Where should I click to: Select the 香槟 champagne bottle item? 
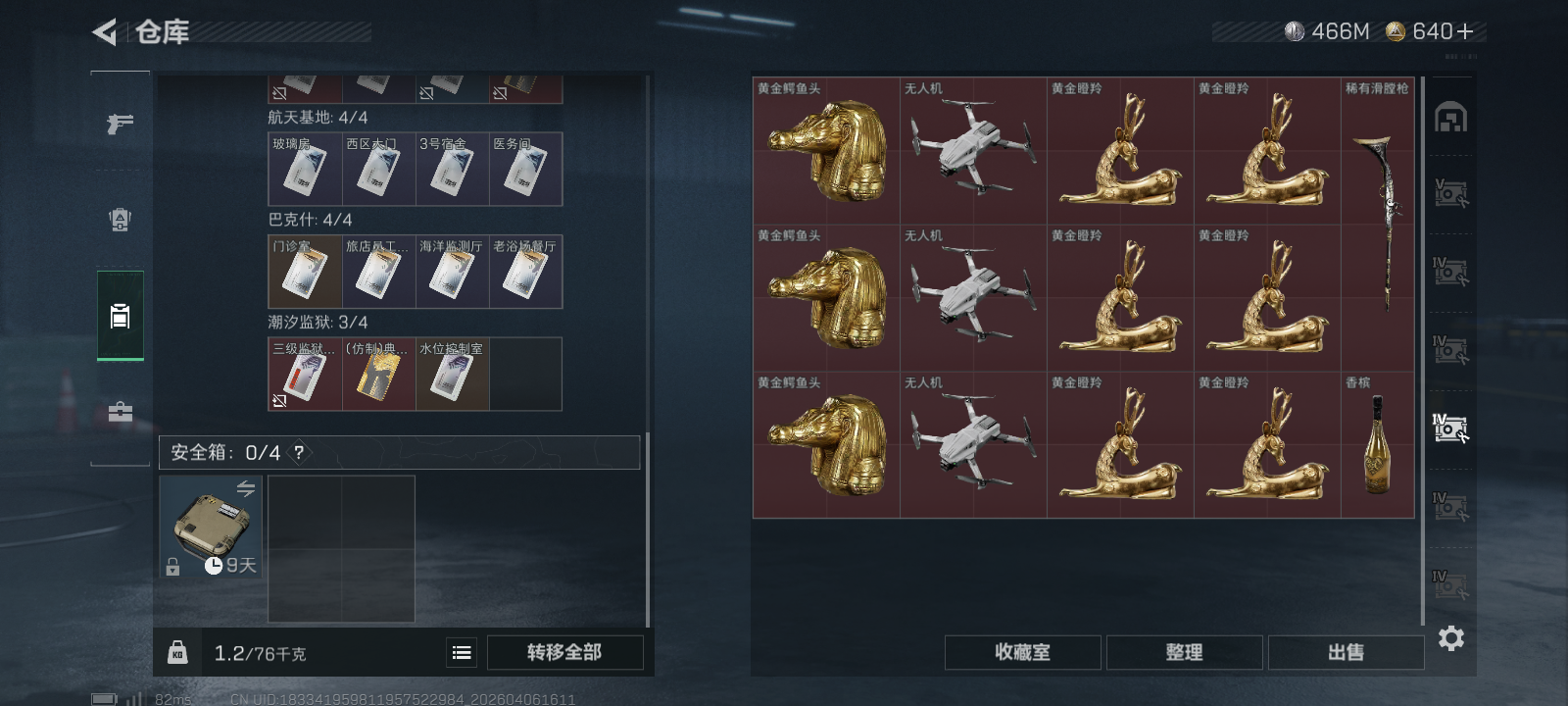click(1378, 445)
